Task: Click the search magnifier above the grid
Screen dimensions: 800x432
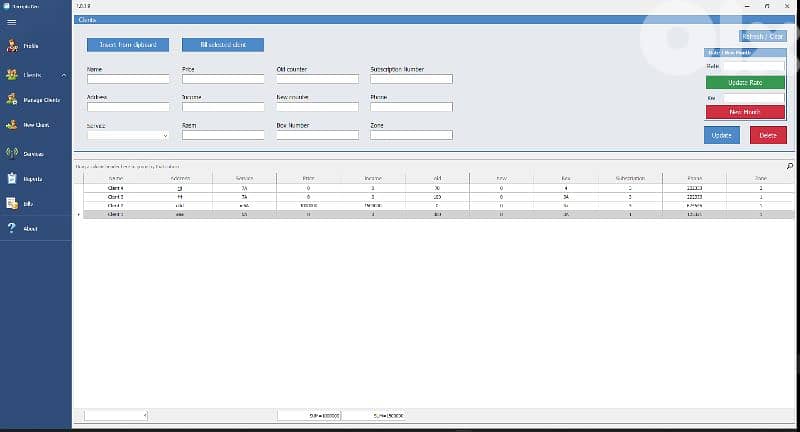Action: click(x=790, y=166)
